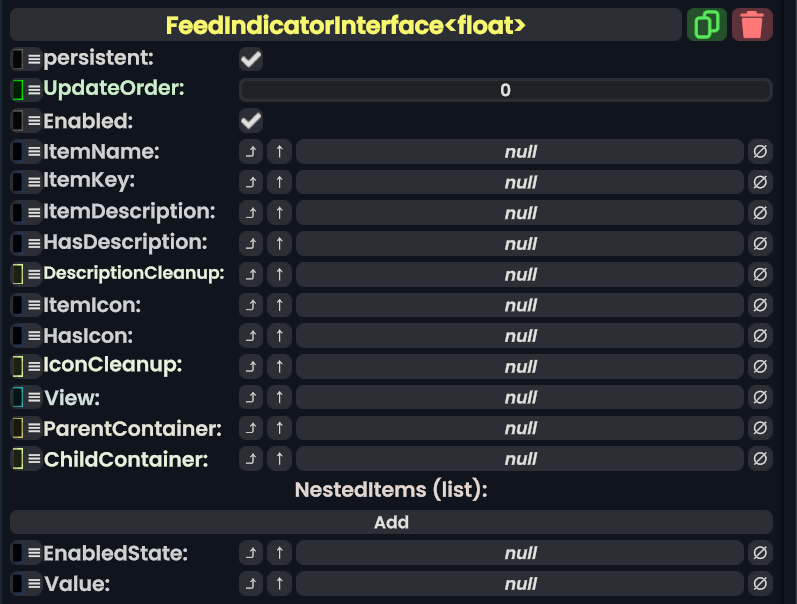Click the green duplicate component icon

click(707, 25)
